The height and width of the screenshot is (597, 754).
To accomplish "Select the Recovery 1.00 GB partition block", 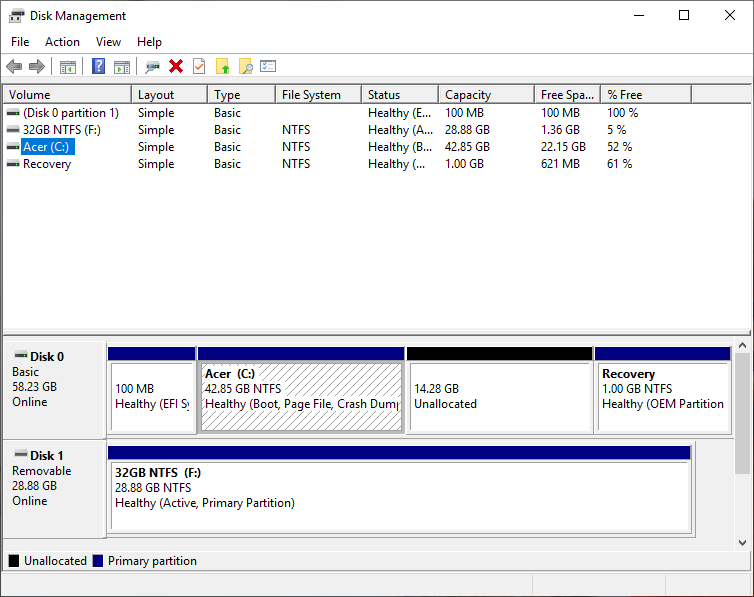I will 663,391.
